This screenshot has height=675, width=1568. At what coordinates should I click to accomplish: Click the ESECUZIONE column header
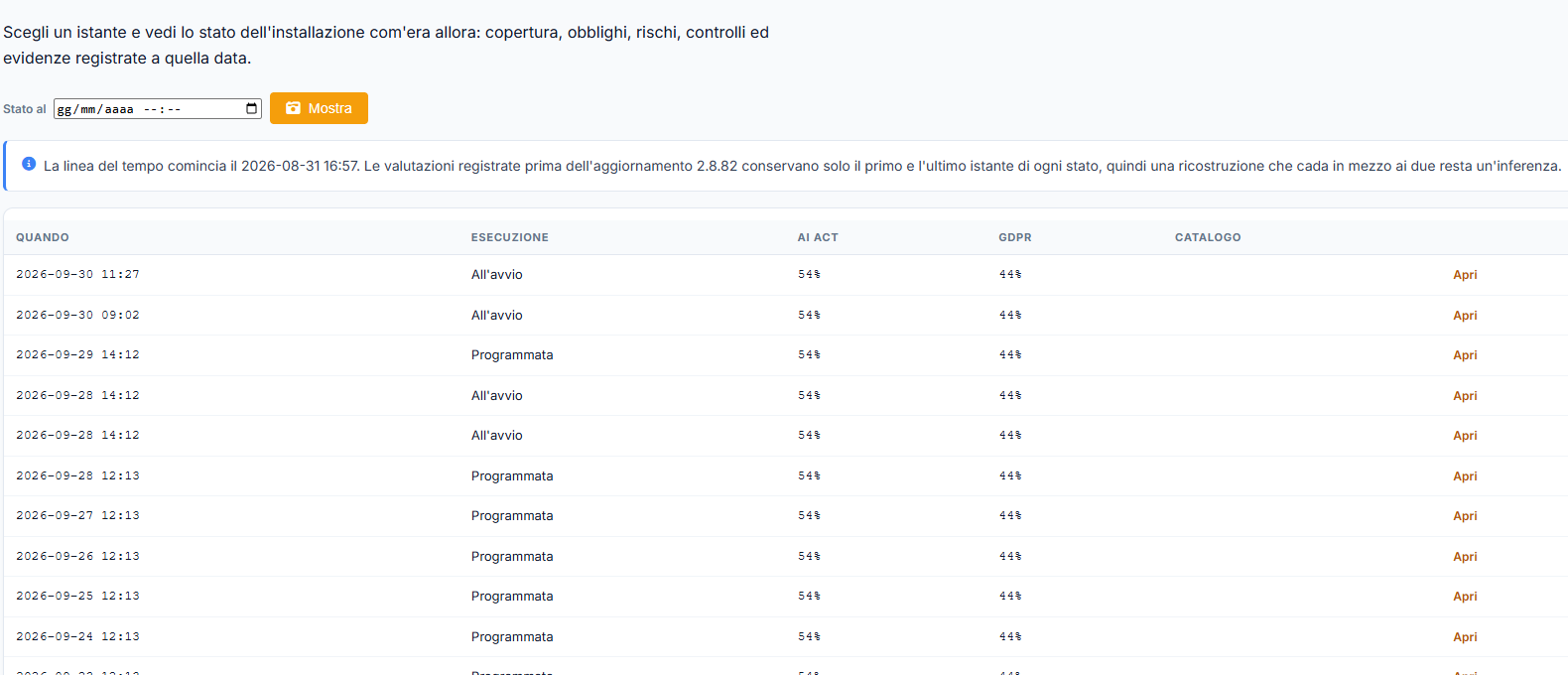pyautogui.click(x=510, y=237)
